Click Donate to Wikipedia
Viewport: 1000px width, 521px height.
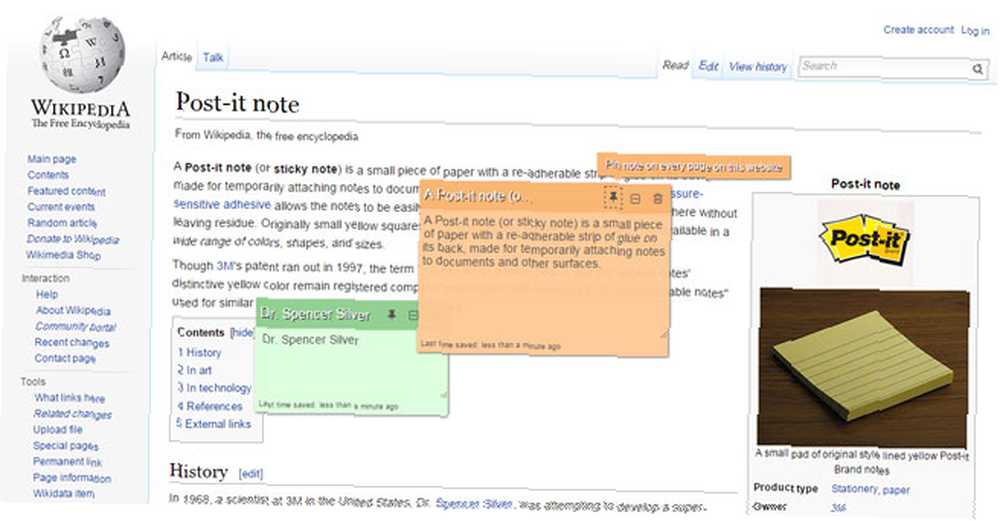[x=73, y=239]
